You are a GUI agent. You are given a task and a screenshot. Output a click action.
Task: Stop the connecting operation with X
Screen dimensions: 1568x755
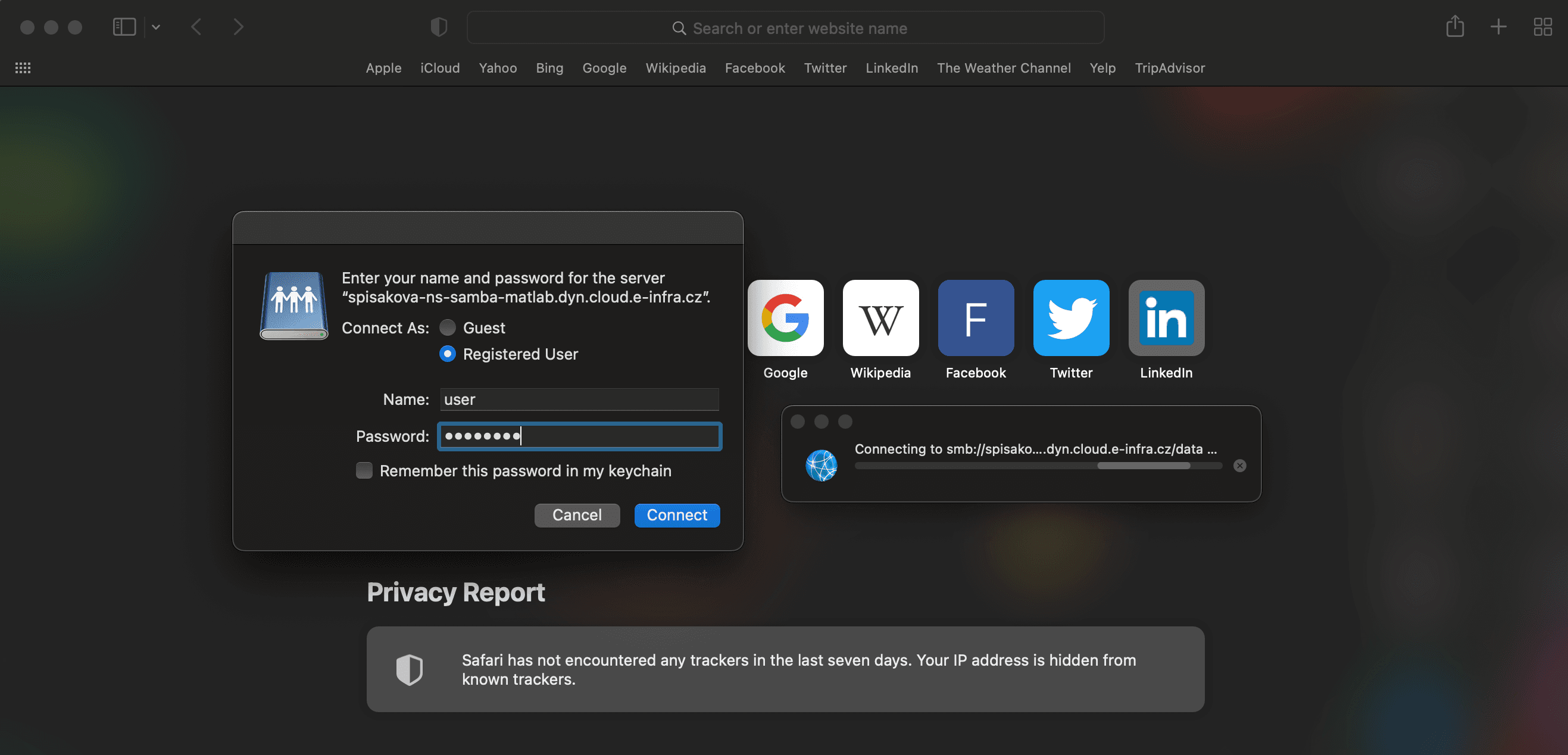(1239, 466)
